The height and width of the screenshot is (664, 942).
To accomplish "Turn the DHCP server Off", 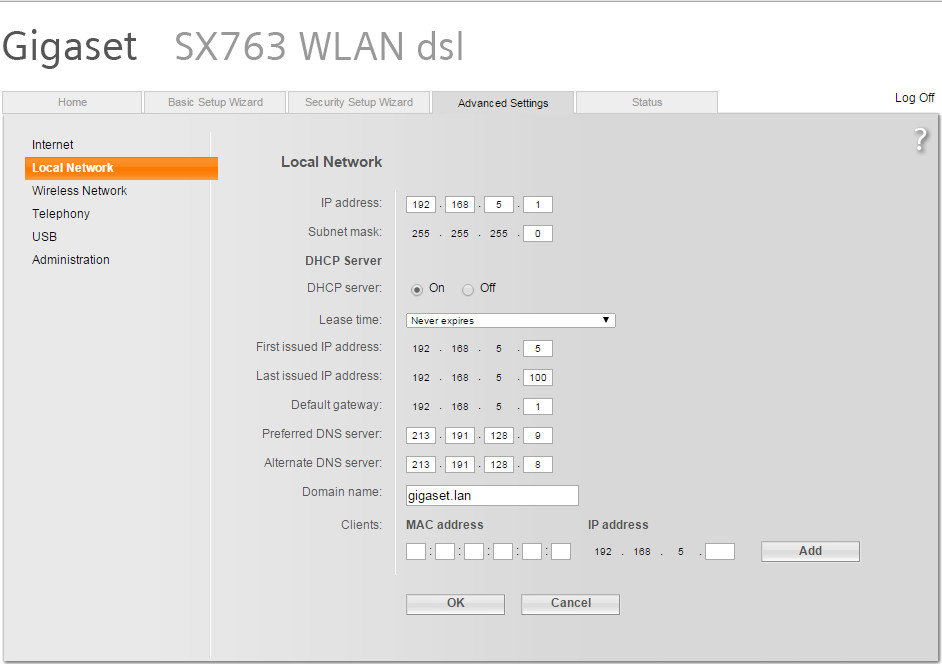I will pyautogui.click(x=468, y=289).
